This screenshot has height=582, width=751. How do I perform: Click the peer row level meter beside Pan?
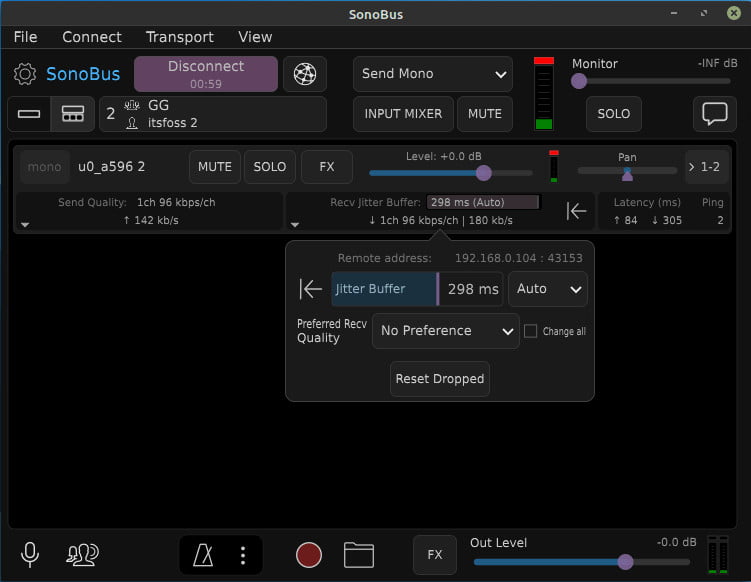pyautogui.click(x=554, y=166)
